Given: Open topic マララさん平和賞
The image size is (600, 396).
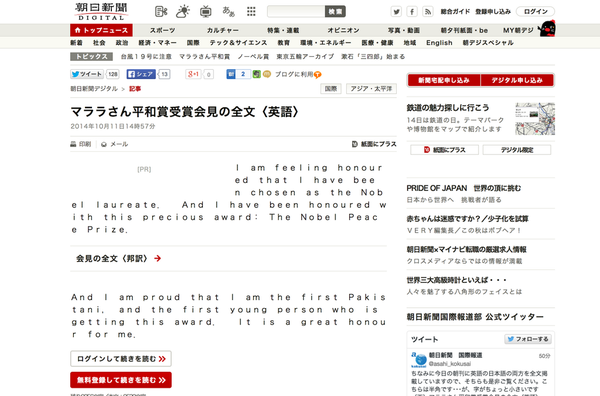Looking at the screenshot, I should (205, 57).
